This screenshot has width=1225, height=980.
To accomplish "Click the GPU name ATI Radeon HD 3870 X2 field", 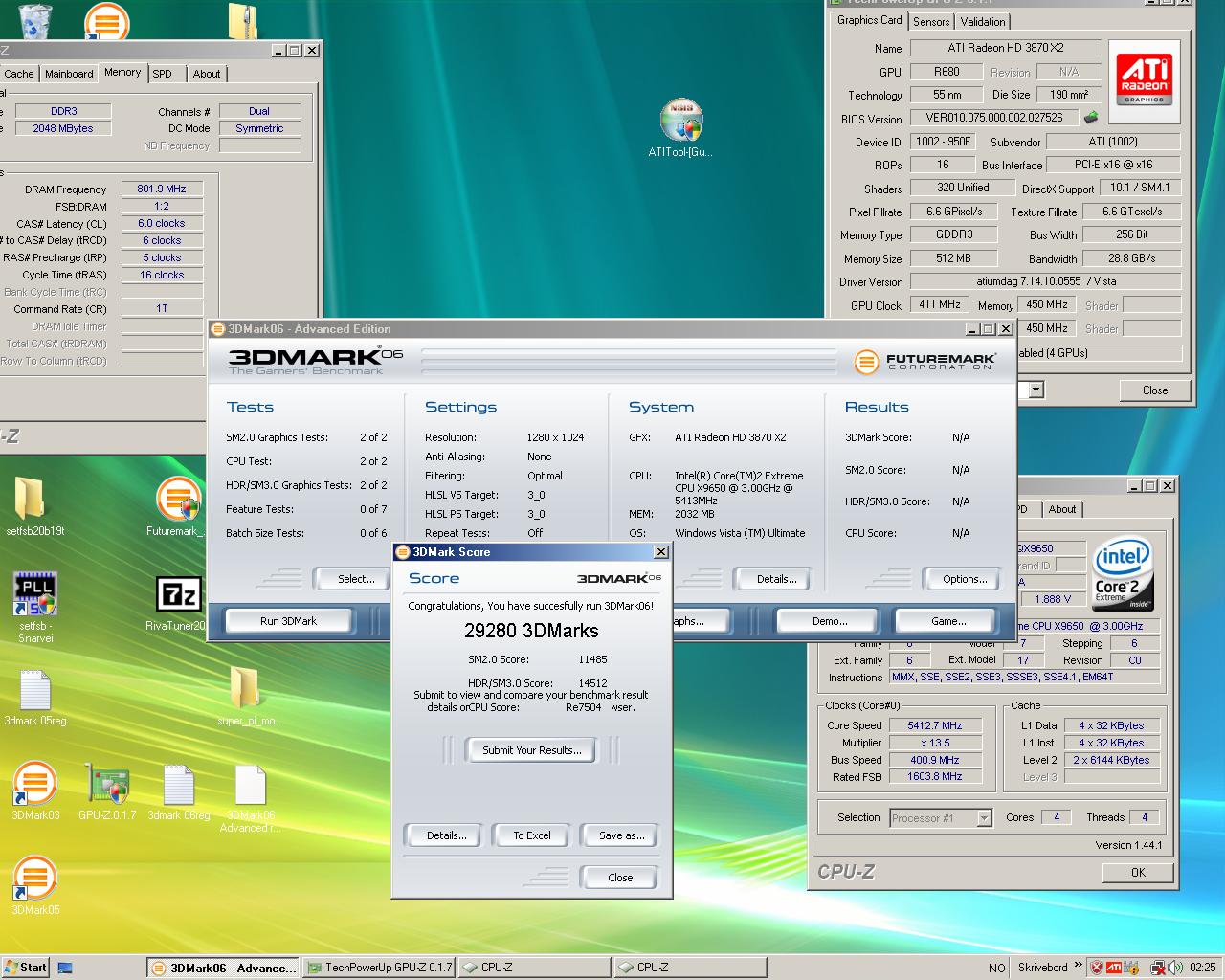I will (1005, 48).
